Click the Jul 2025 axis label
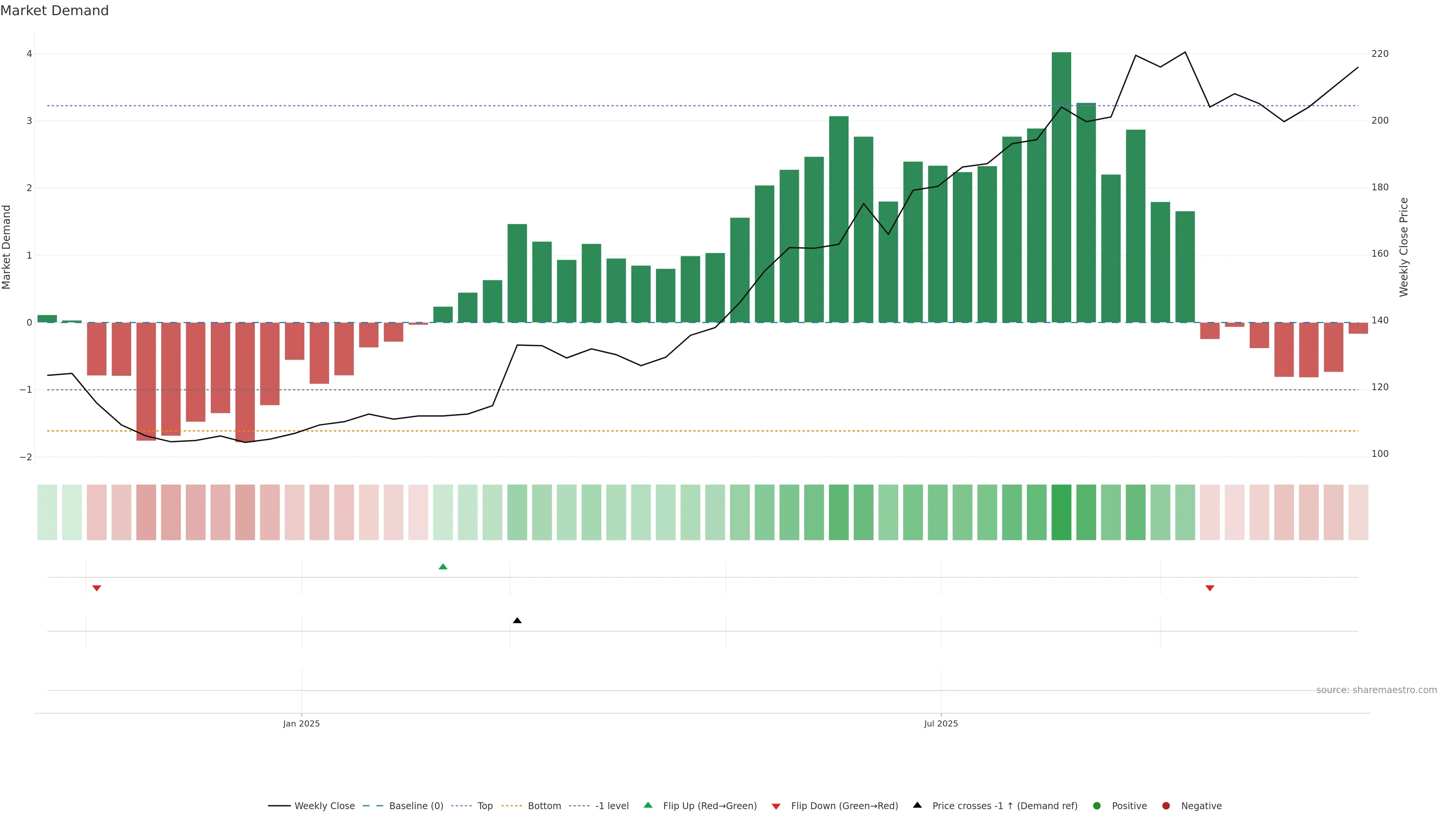 (940, 723)
